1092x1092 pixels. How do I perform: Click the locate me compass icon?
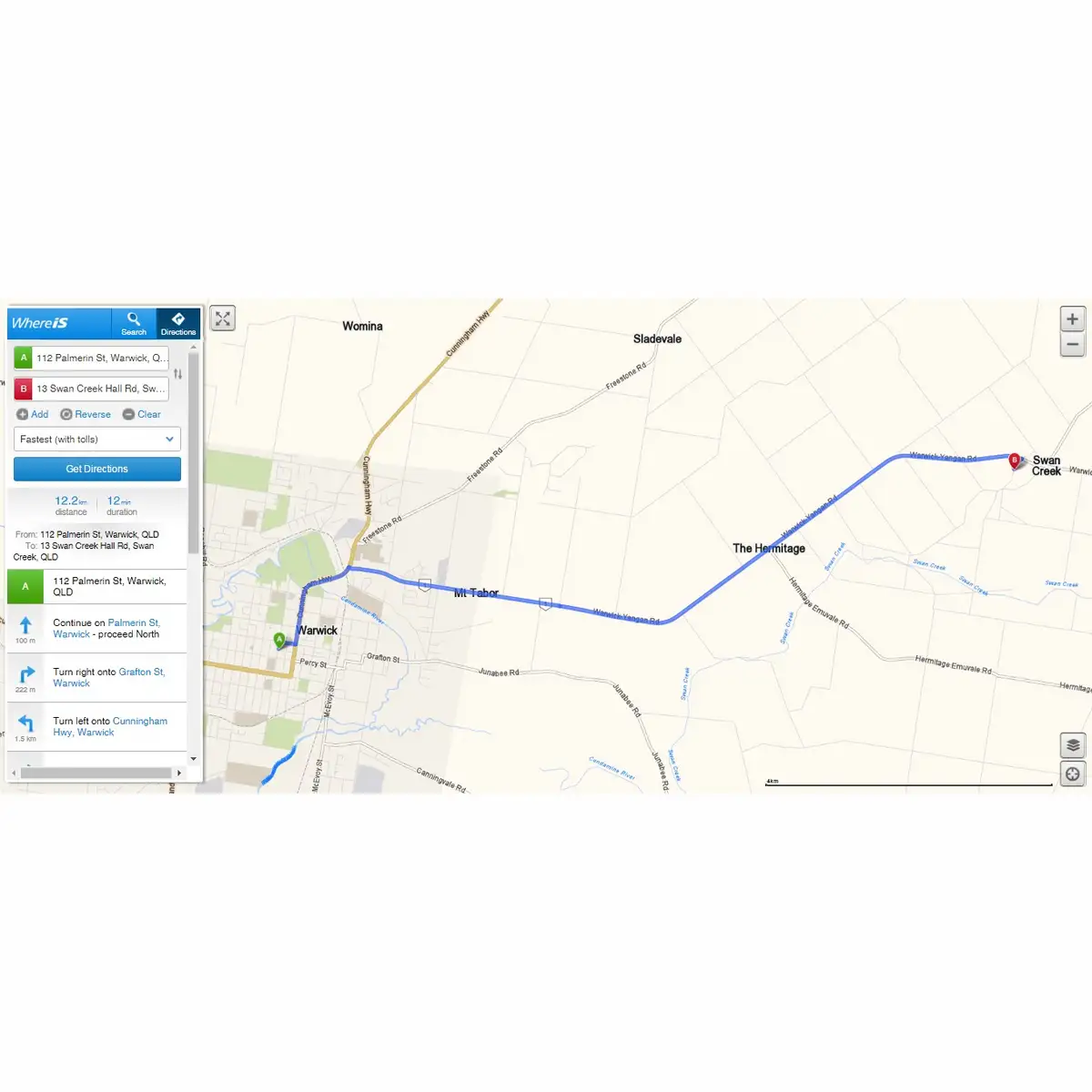pyautogui.click(x=1073, y=774)
